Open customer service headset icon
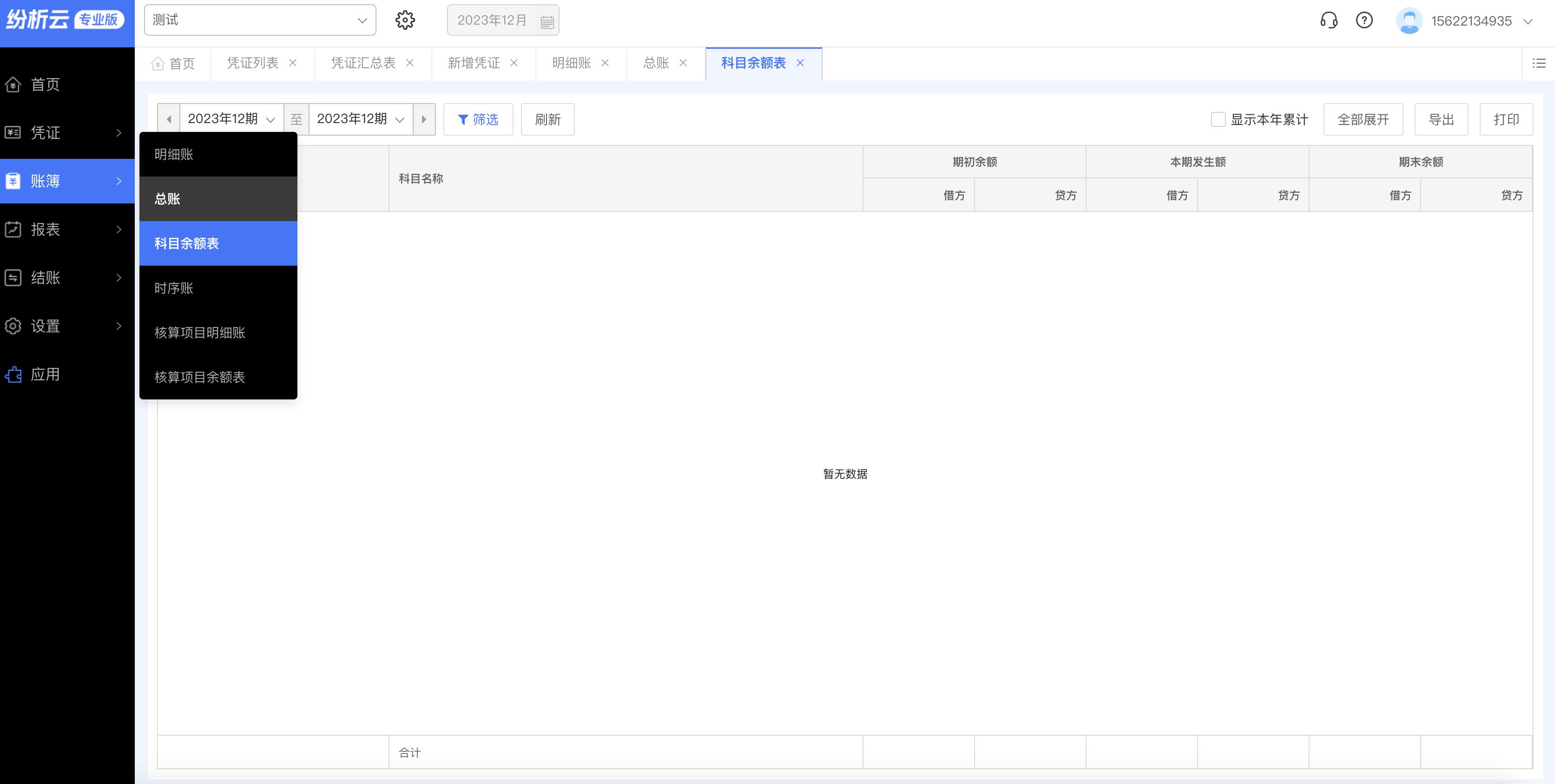The width and height of the screenshot is (1555, 784). point(1329,20)
